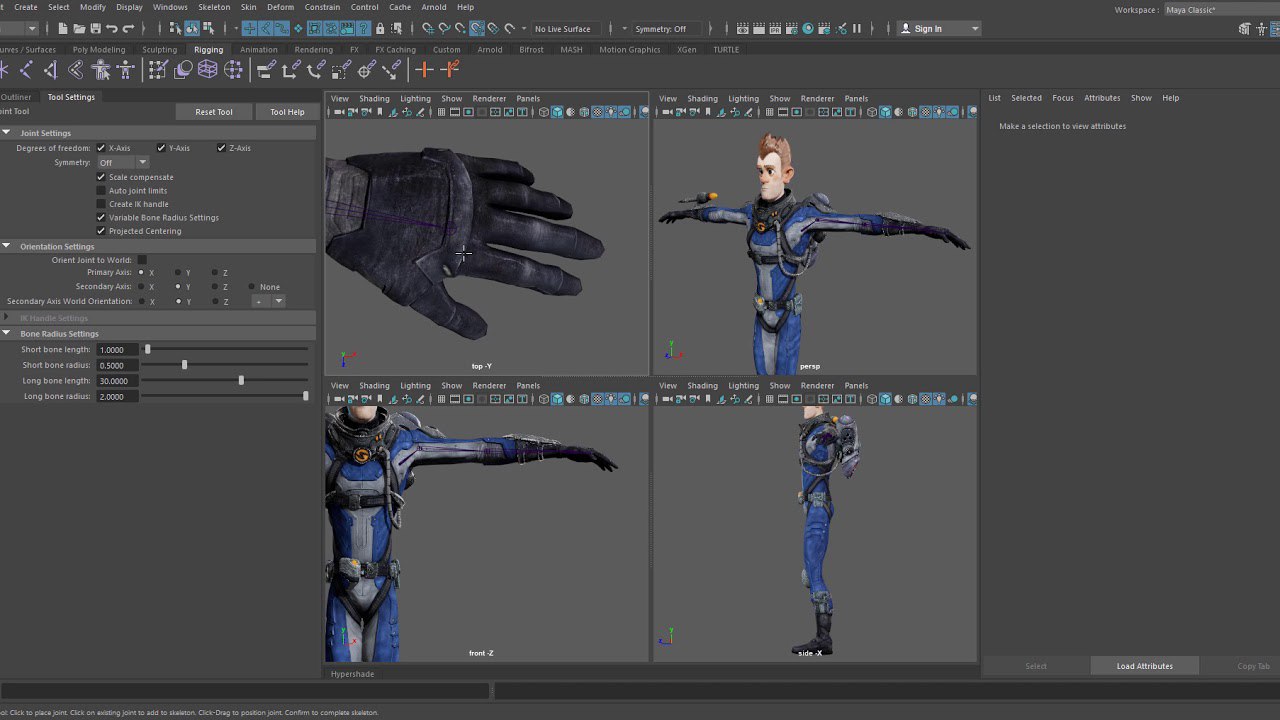Open the Quick Rig shelf tool
Screen dimensions: 1280x720
[101, 69]
